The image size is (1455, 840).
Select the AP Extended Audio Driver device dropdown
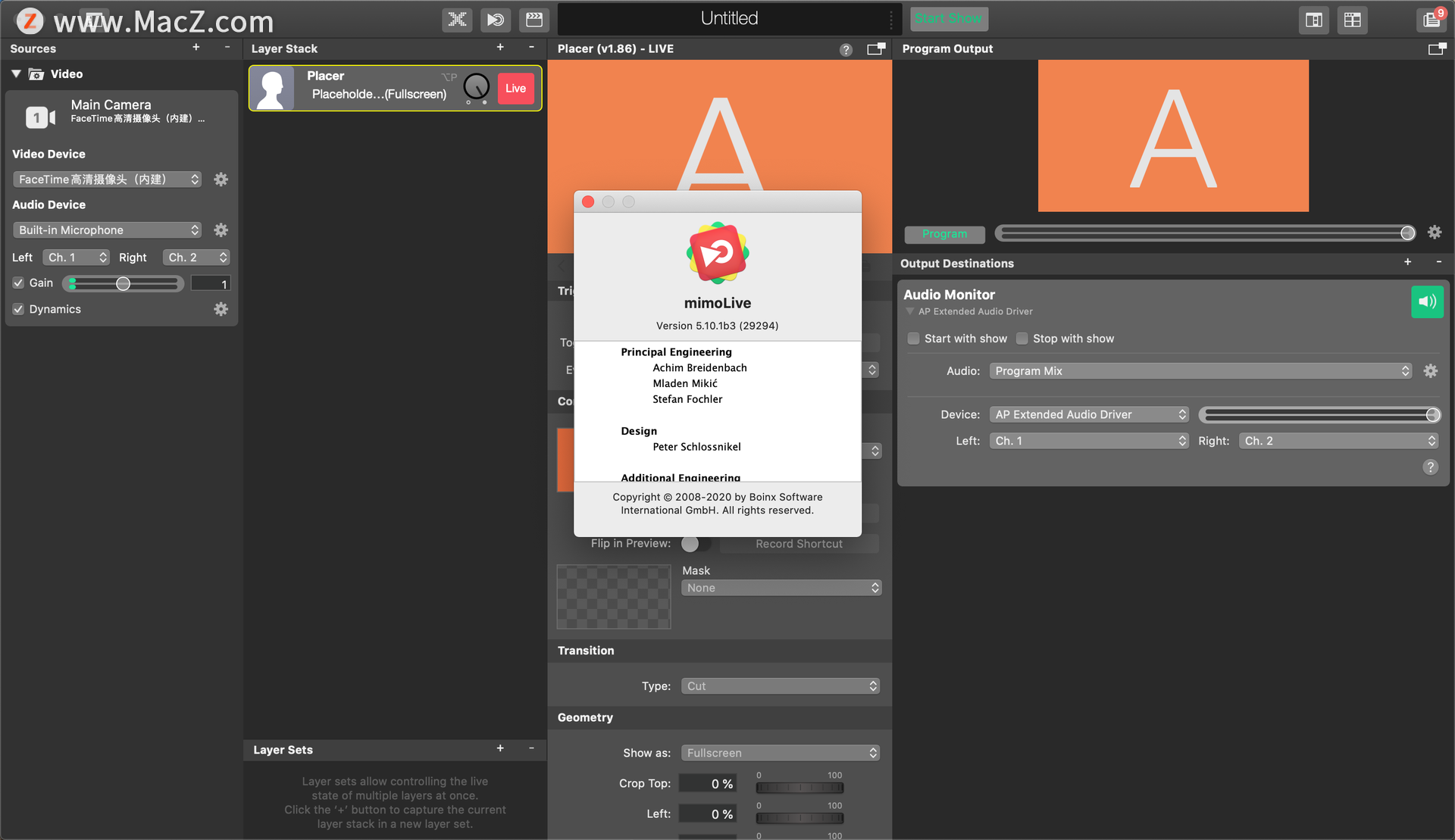click(x=1089, y=413)
